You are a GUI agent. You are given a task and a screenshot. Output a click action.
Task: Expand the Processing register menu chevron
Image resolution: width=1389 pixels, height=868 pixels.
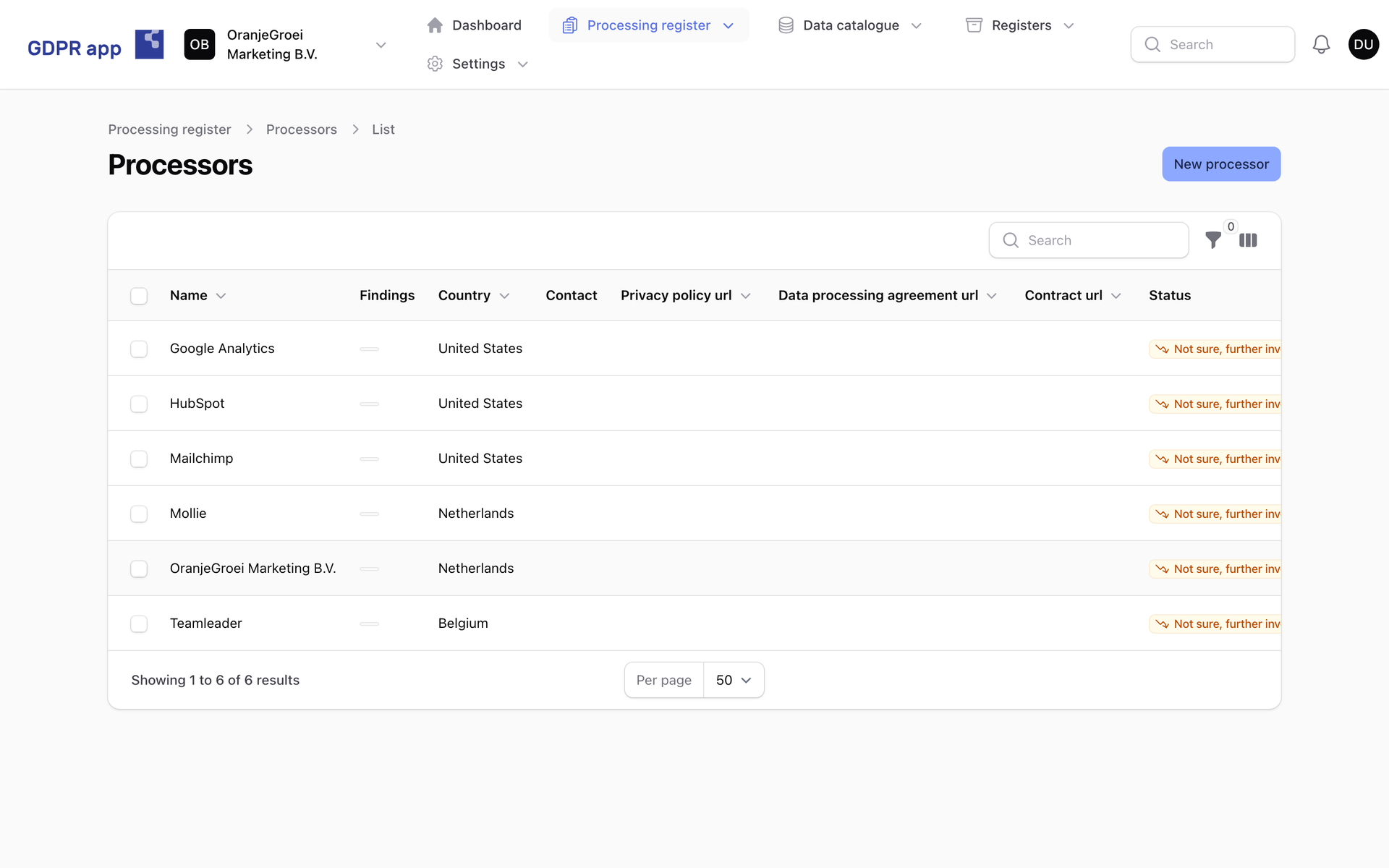pos(729,26)
